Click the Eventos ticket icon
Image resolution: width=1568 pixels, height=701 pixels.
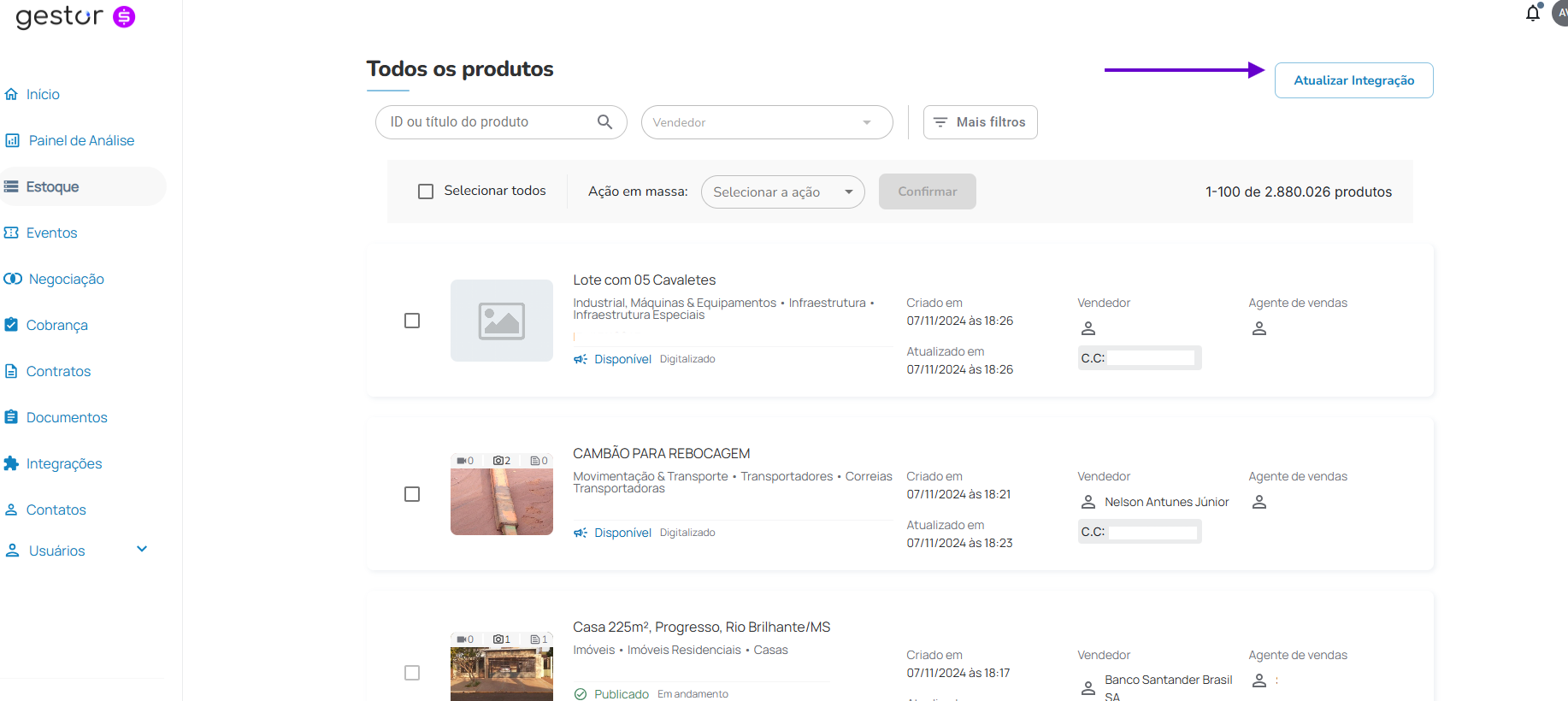[11, 233]
